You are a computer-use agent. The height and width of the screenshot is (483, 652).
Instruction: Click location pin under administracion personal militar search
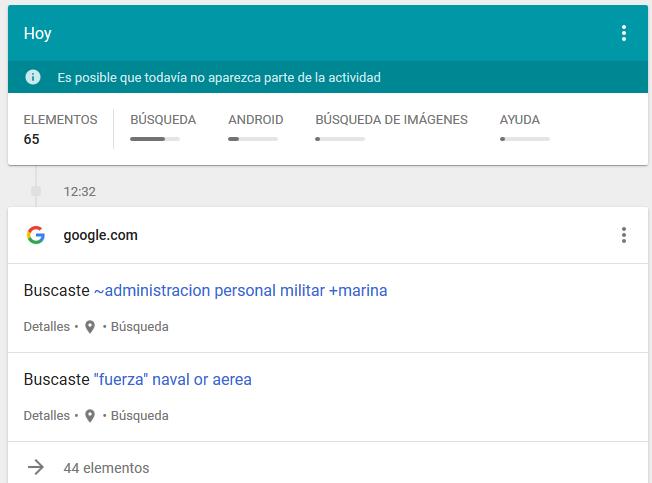pos(90,327)
